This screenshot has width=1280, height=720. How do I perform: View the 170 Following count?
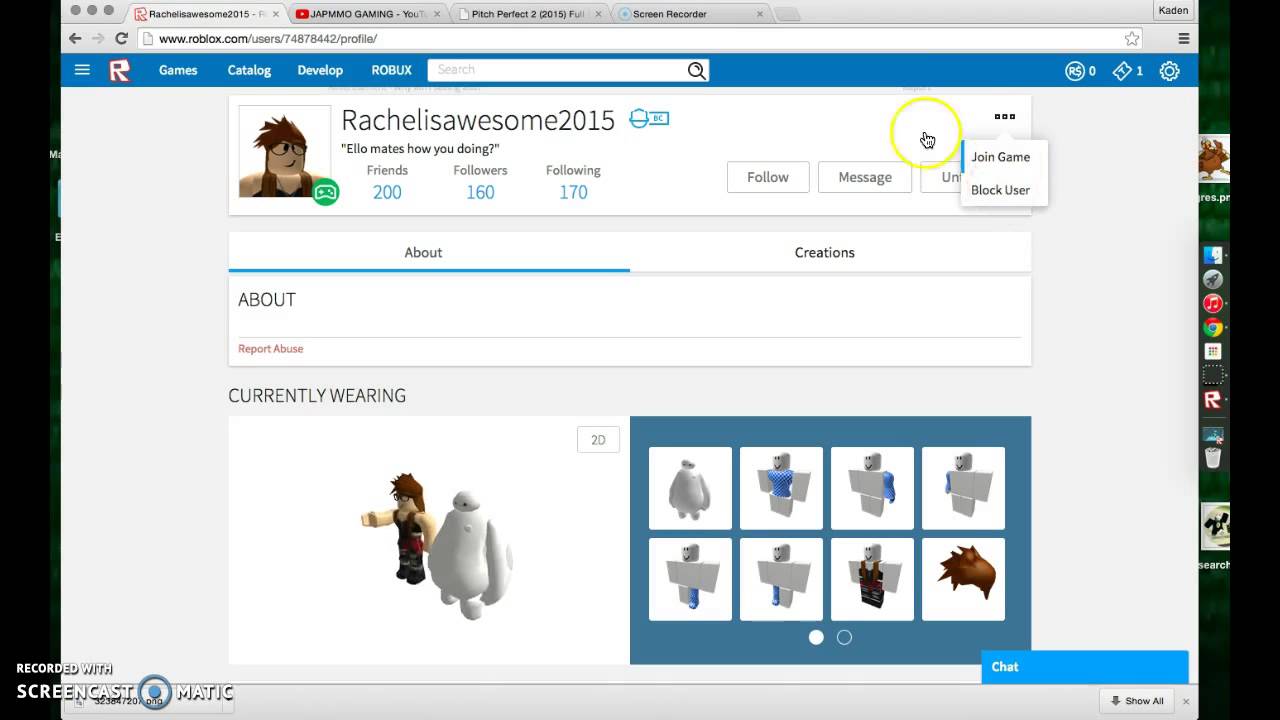(x=573, y=192)
